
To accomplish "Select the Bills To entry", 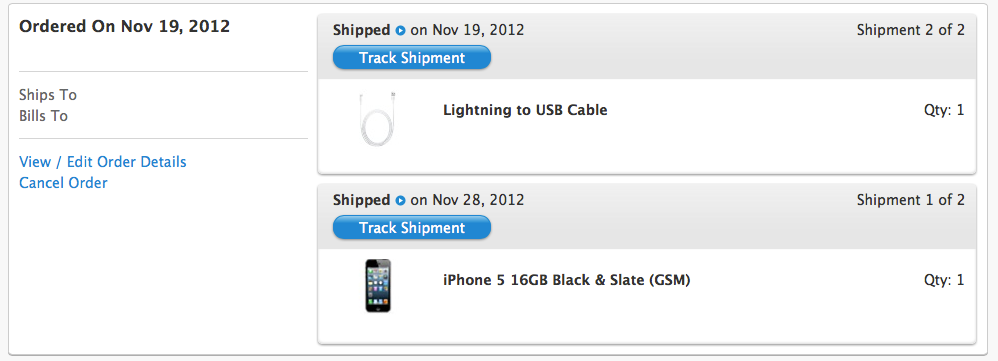I will pyautogui.click(x=43, y=116).
